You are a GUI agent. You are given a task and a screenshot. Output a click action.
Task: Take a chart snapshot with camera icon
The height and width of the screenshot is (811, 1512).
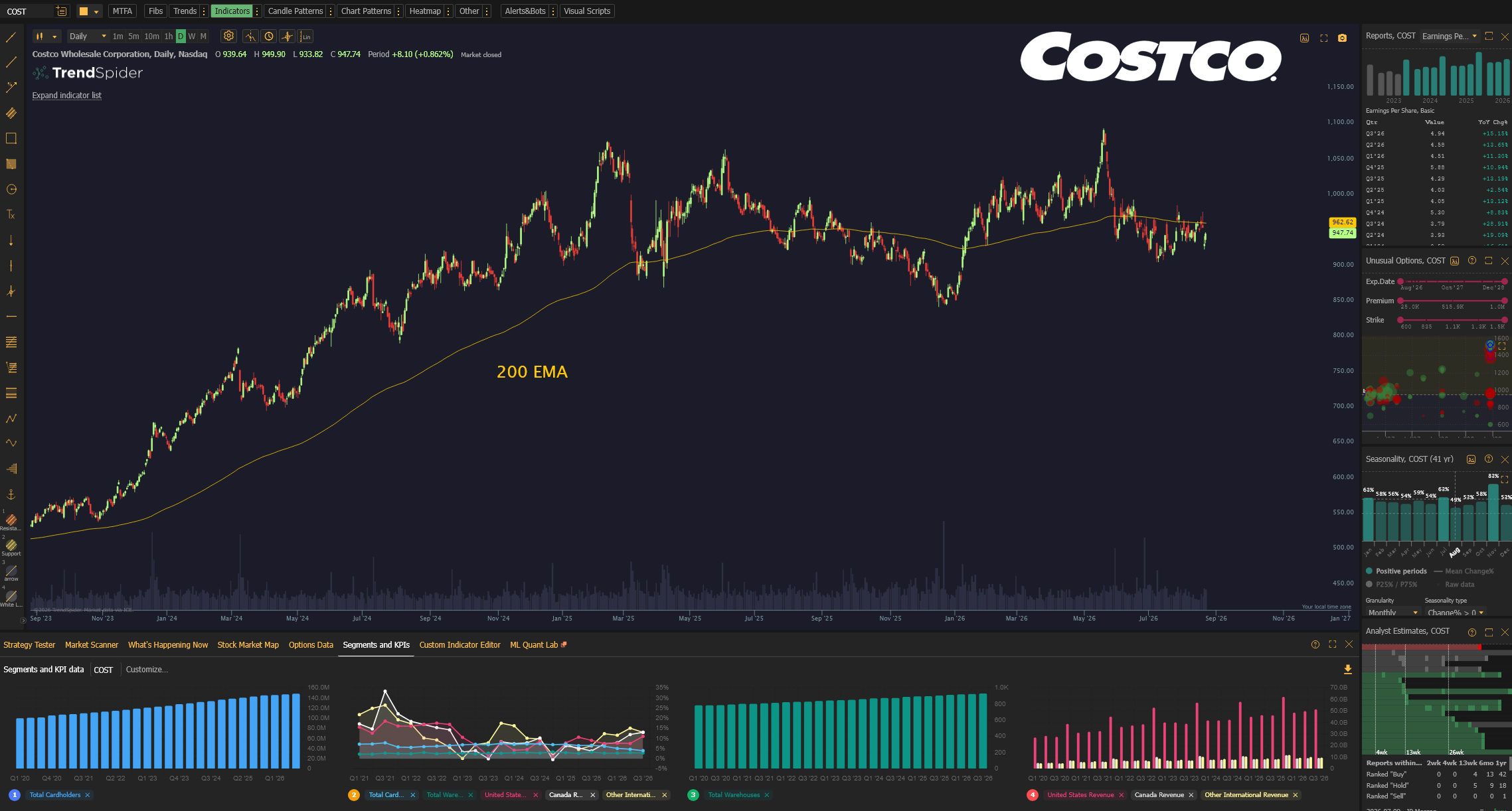[x=1342, y=38]
